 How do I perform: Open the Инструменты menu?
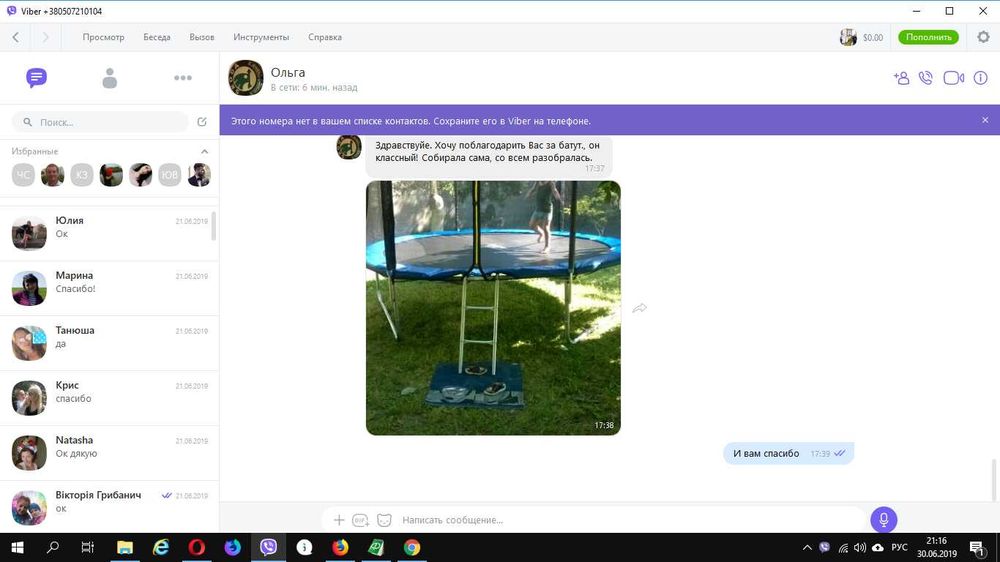[x=261, y=37]
